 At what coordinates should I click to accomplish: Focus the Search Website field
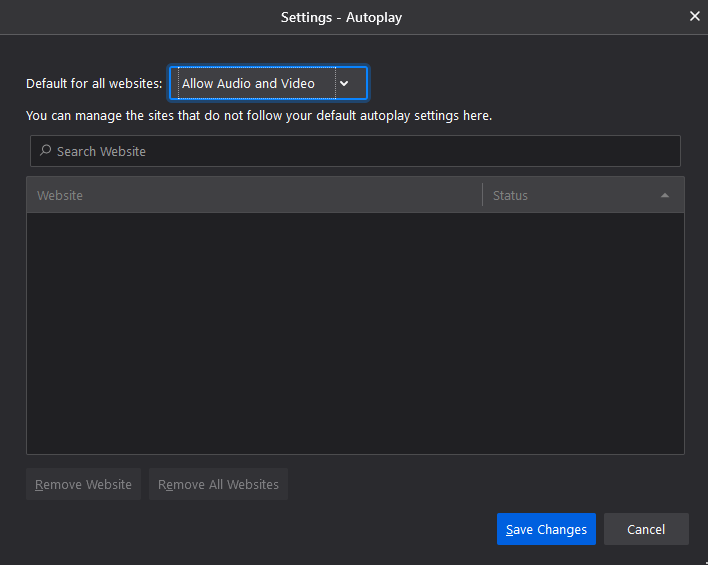(x=360, y=151)
